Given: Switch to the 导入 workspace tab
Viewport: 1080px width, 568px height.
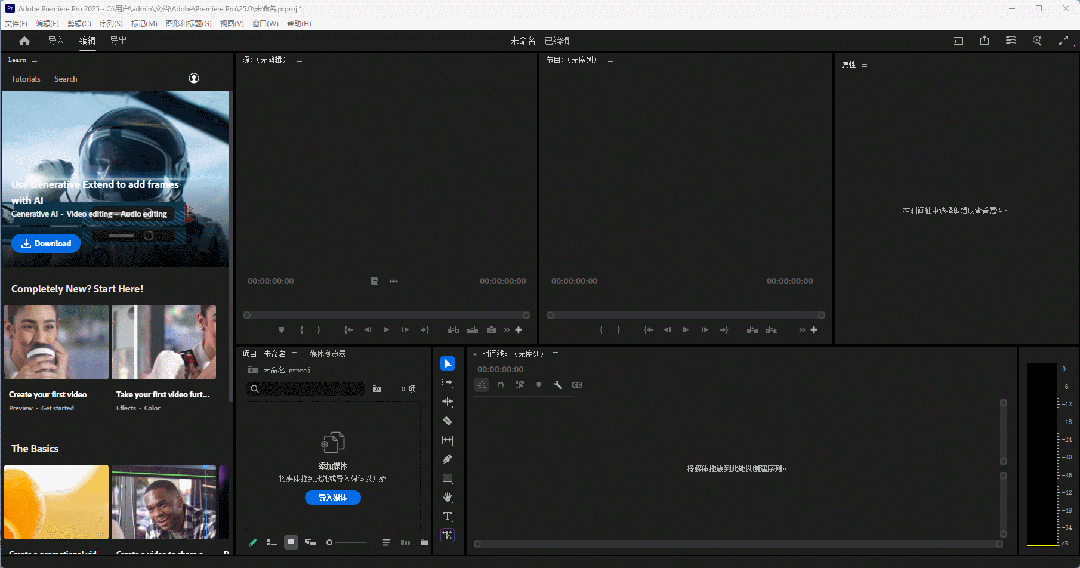Looking at the screenshot, I should click(56, 41).
